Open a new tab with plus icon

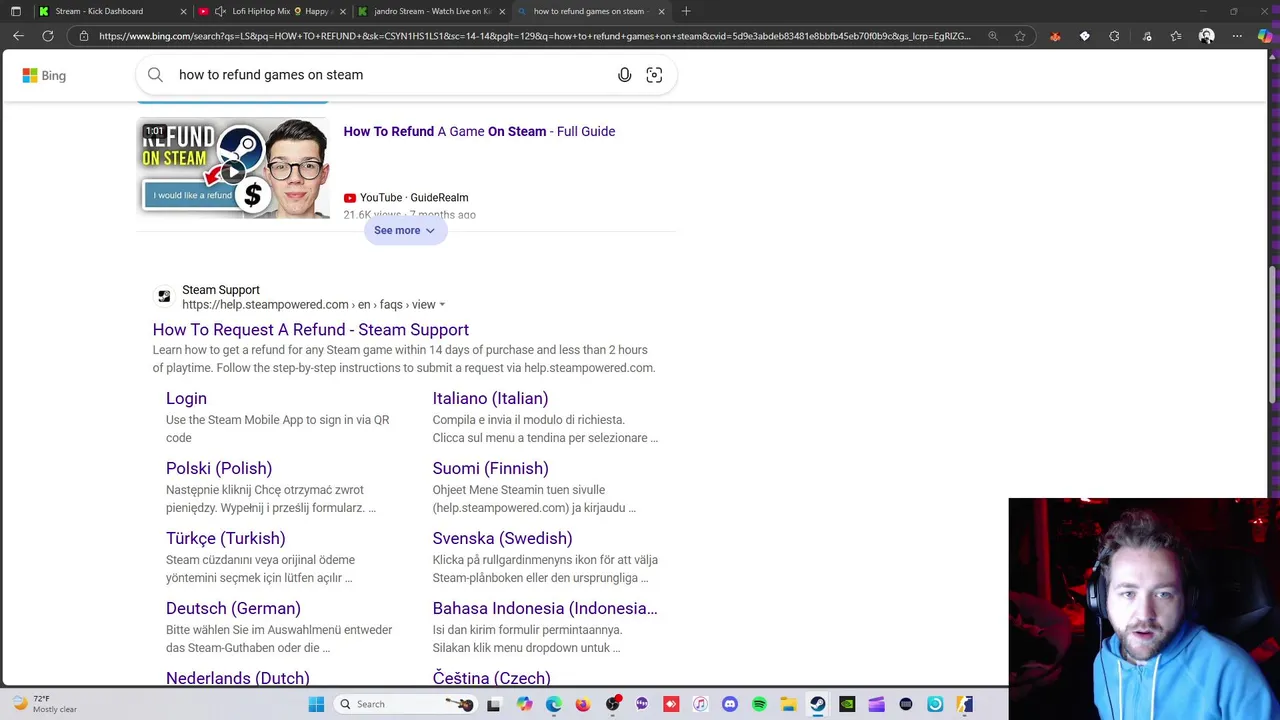point(686,11)
